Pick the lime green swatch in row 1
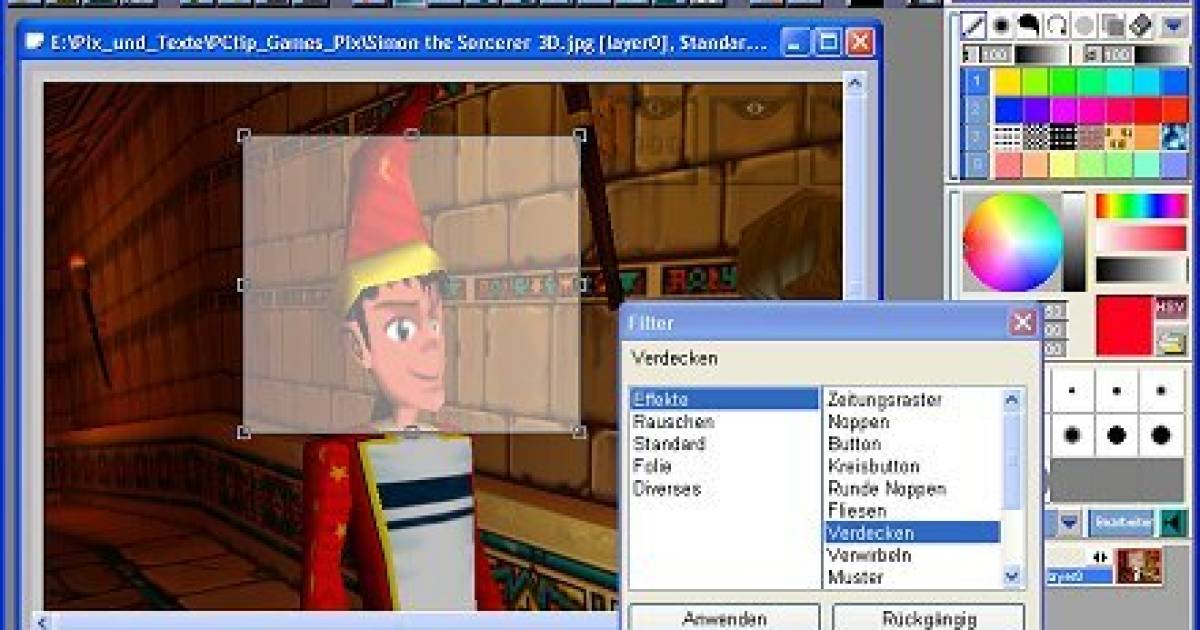Image resolution: width=1200 pixels, height=630 pixels. coord(1036,81)
